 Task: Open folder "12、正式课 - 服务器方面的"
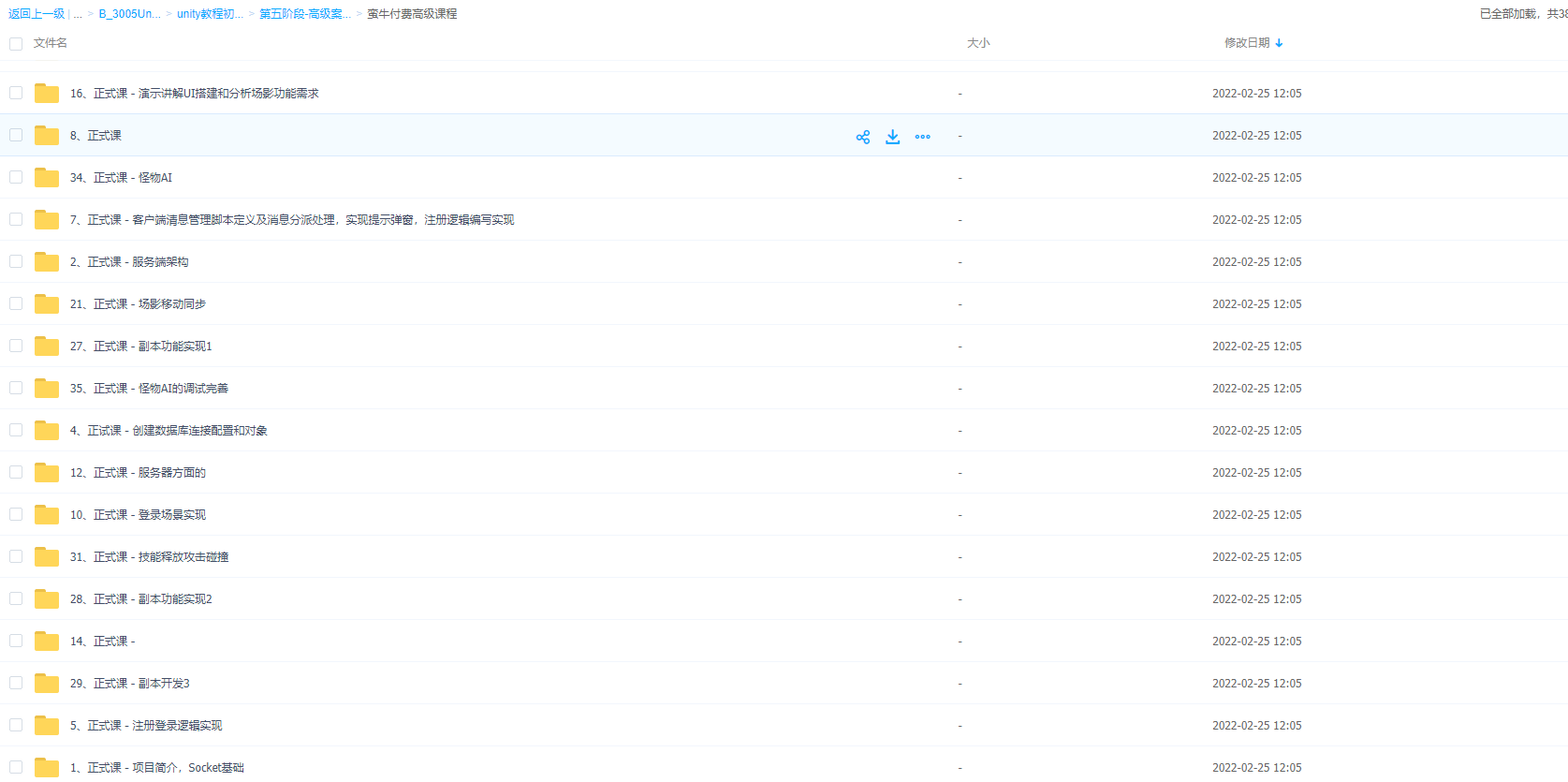click(x=138, y=473)
